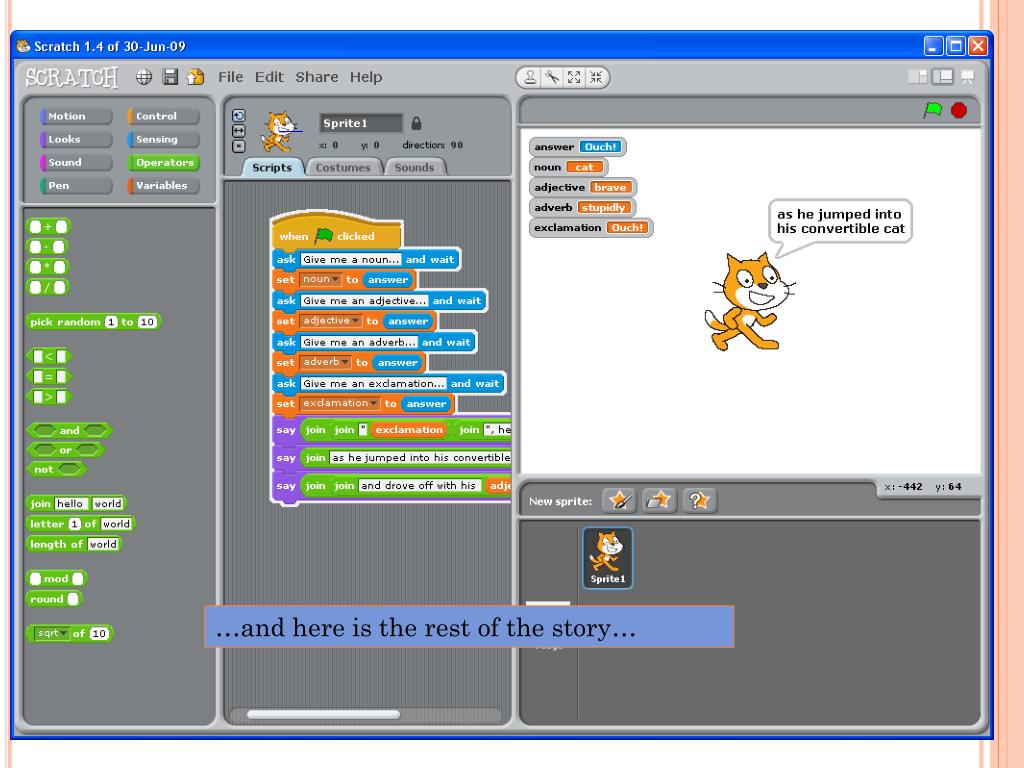Open the Variables blocks category
Viewport: 1024px width, 768px height.
(163, 185)
